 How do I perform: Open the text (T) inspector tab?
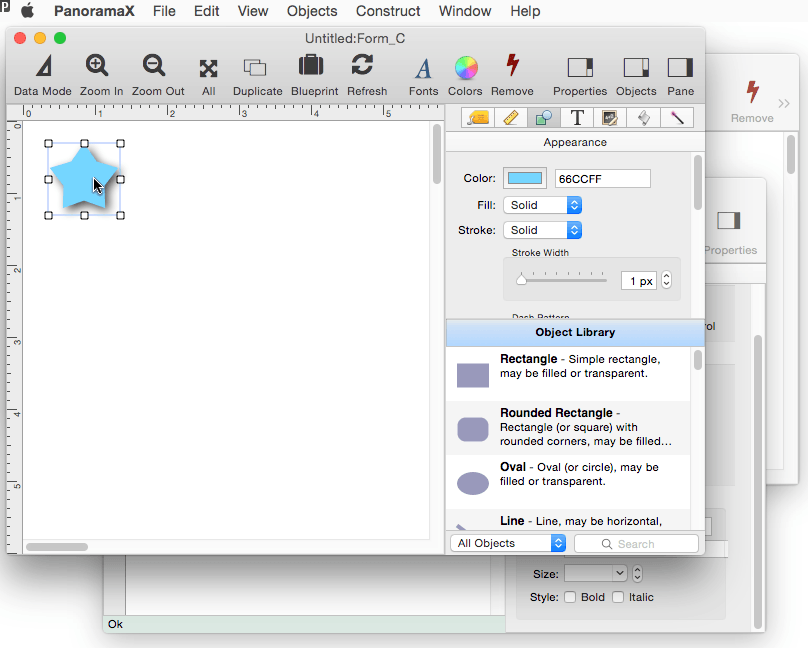click(577, 118)
